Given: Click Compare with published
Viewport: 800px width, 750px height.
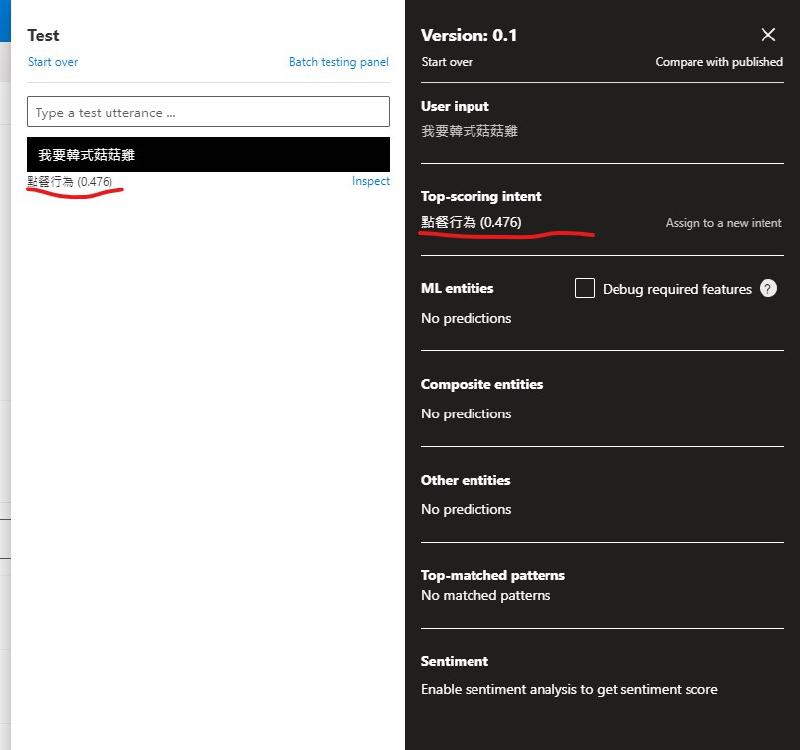Looking at the screenshot, I should pos(718,62).
